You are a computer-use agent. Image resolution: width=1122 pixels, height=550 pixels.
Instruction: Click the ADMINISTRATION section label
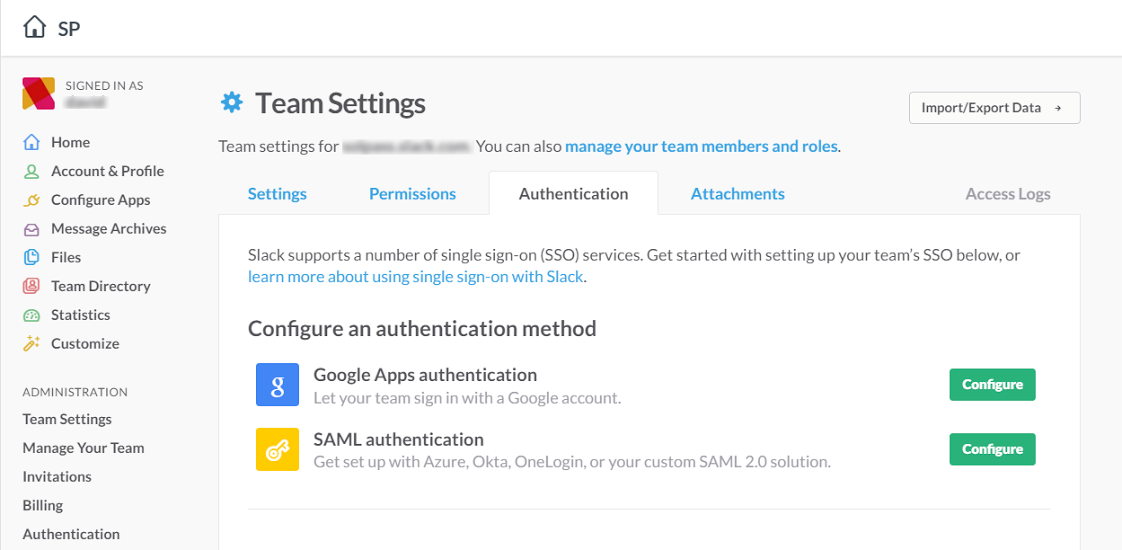[75, 392]
